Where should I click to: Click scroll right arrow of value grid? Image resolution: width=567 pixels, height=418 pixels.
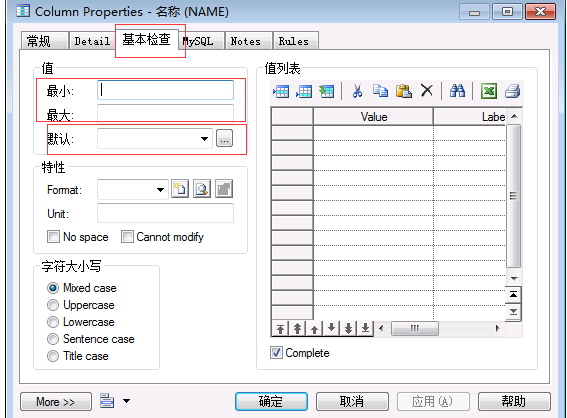click(x=498, y=329)
